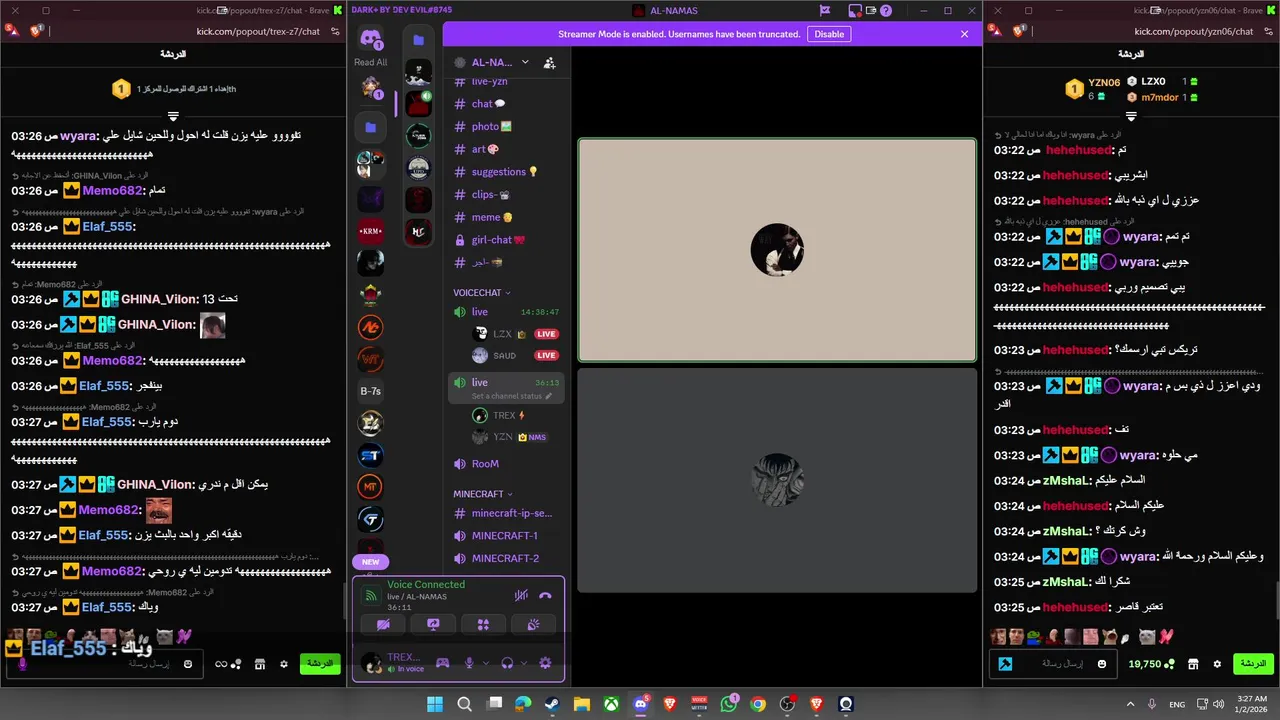Open the KRM server in Discord
1280x720 pixels.
click(371, 231)
